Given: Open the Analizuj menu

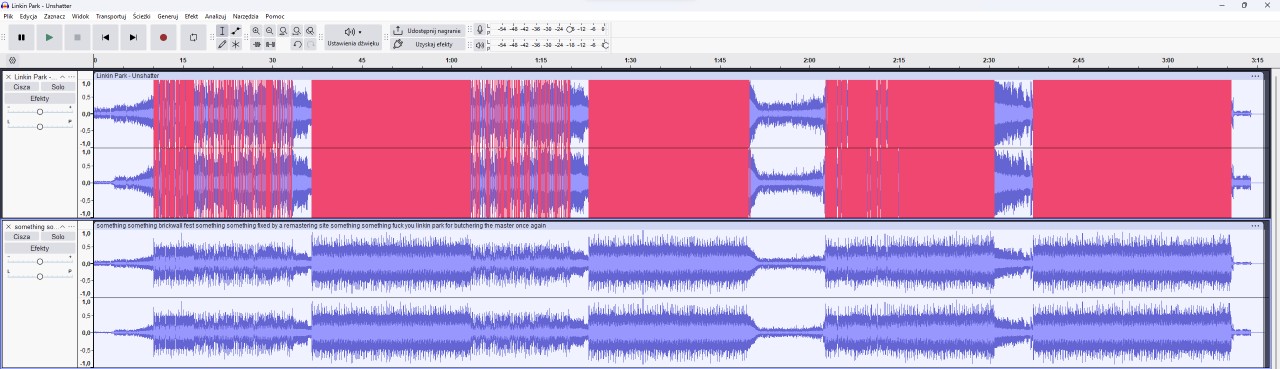Looking at the screenshot, I should [x=215, y=16].
